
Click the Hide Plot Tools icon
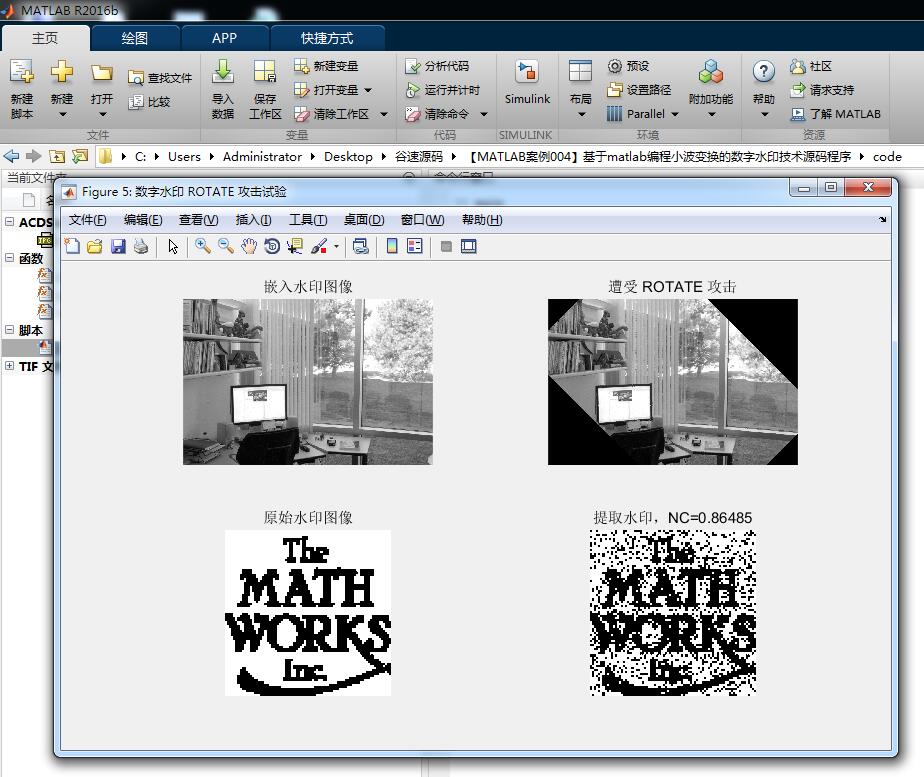(x=446, y=246)
